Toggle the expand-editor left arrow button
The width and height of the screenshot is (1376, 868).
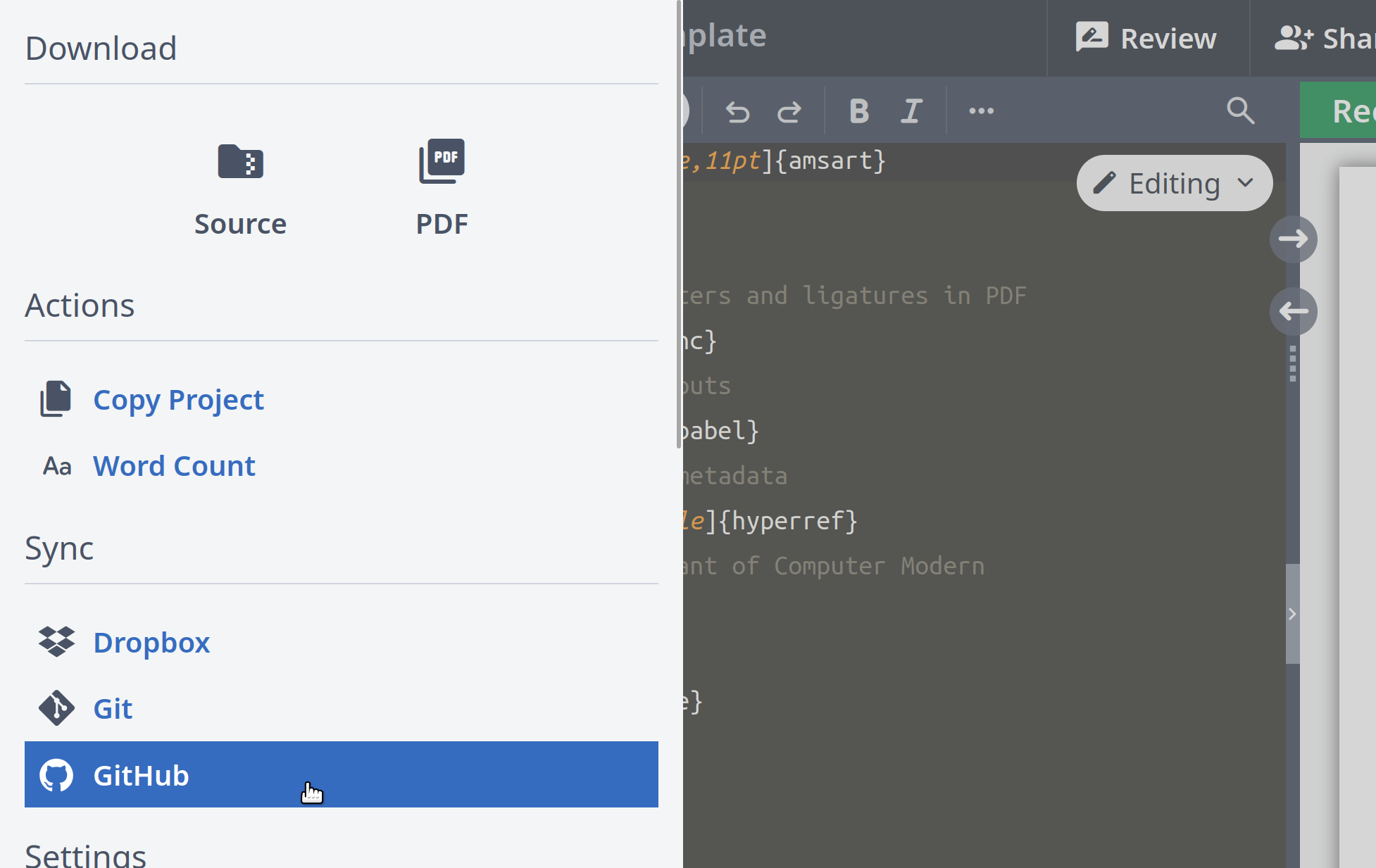tap(1294, 311)
